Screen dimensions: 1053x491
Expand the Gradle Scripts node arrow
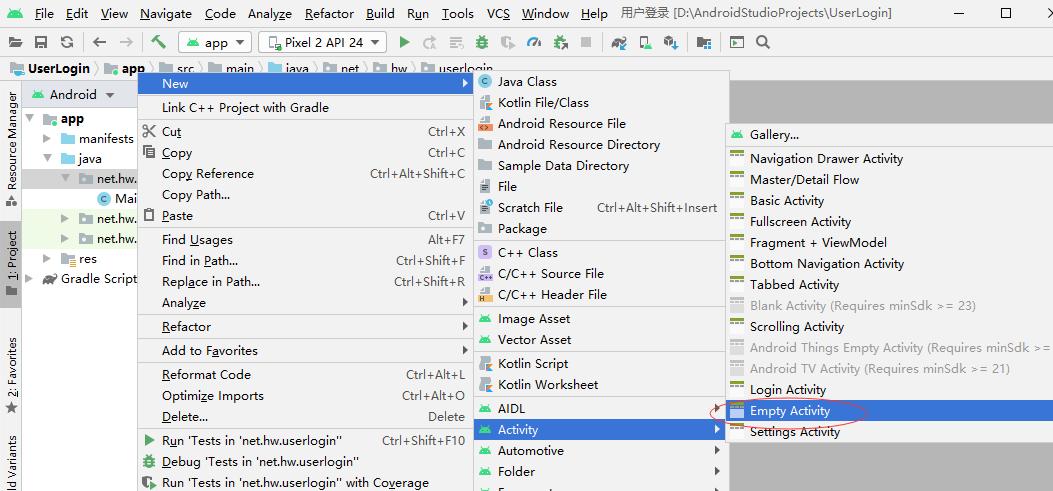30,279
